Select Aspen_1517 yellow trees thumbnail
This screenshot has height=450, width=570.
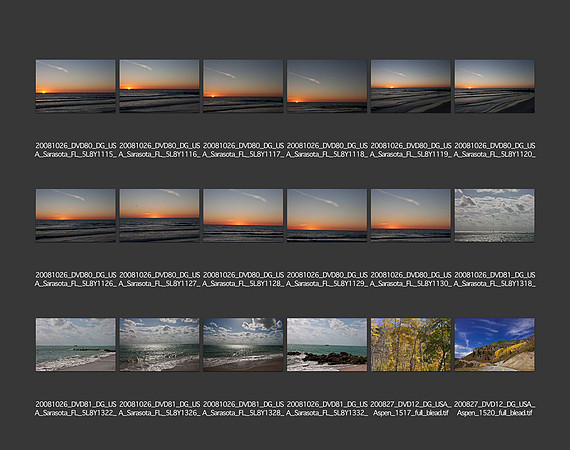coord(411,345)
